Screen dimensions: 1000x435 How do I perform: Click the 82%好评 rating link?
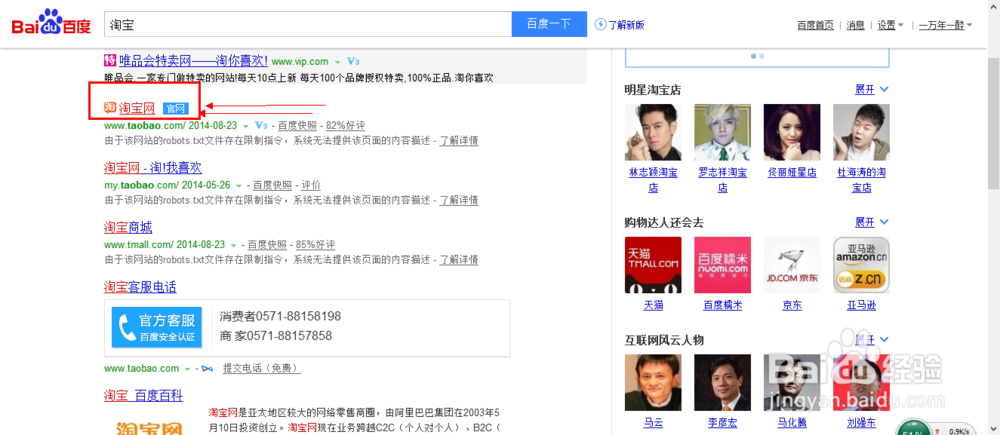(345, 126)
